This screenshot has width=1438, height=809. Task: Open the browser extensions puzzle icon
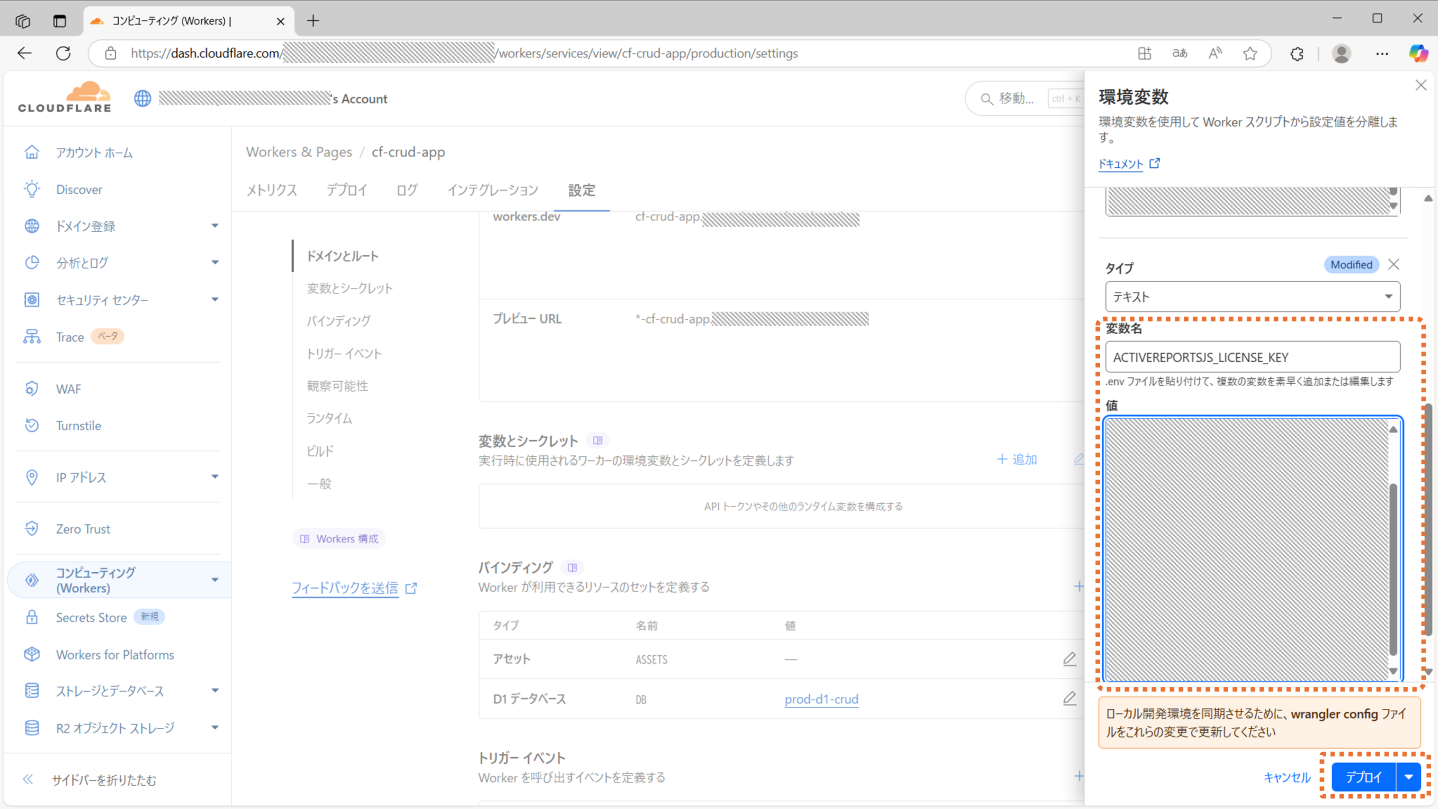tap(1297, 53)
